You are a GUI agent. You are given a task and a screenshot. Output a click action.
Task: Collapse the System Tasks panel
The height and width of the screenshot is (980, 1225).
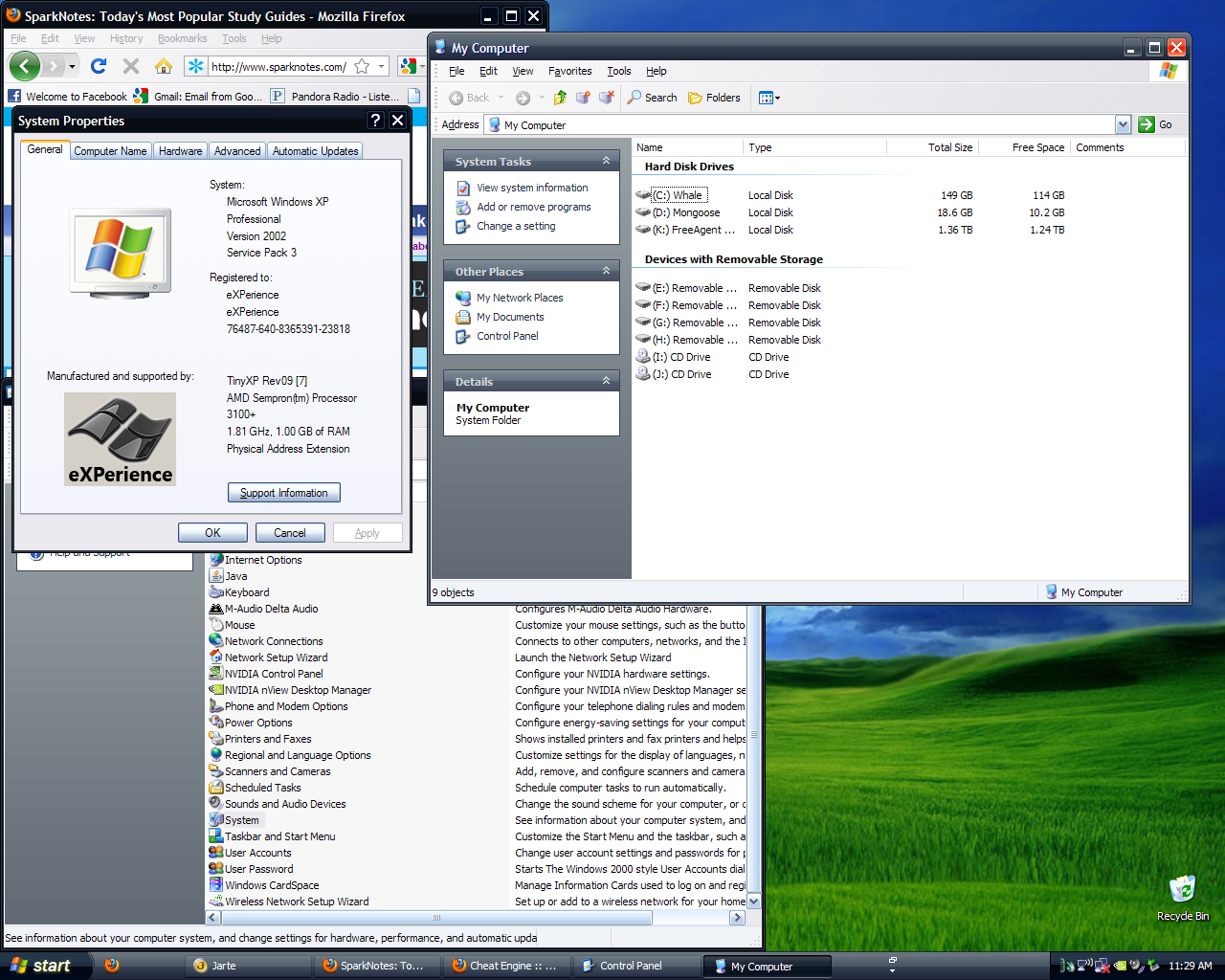(x=606, y=161)
